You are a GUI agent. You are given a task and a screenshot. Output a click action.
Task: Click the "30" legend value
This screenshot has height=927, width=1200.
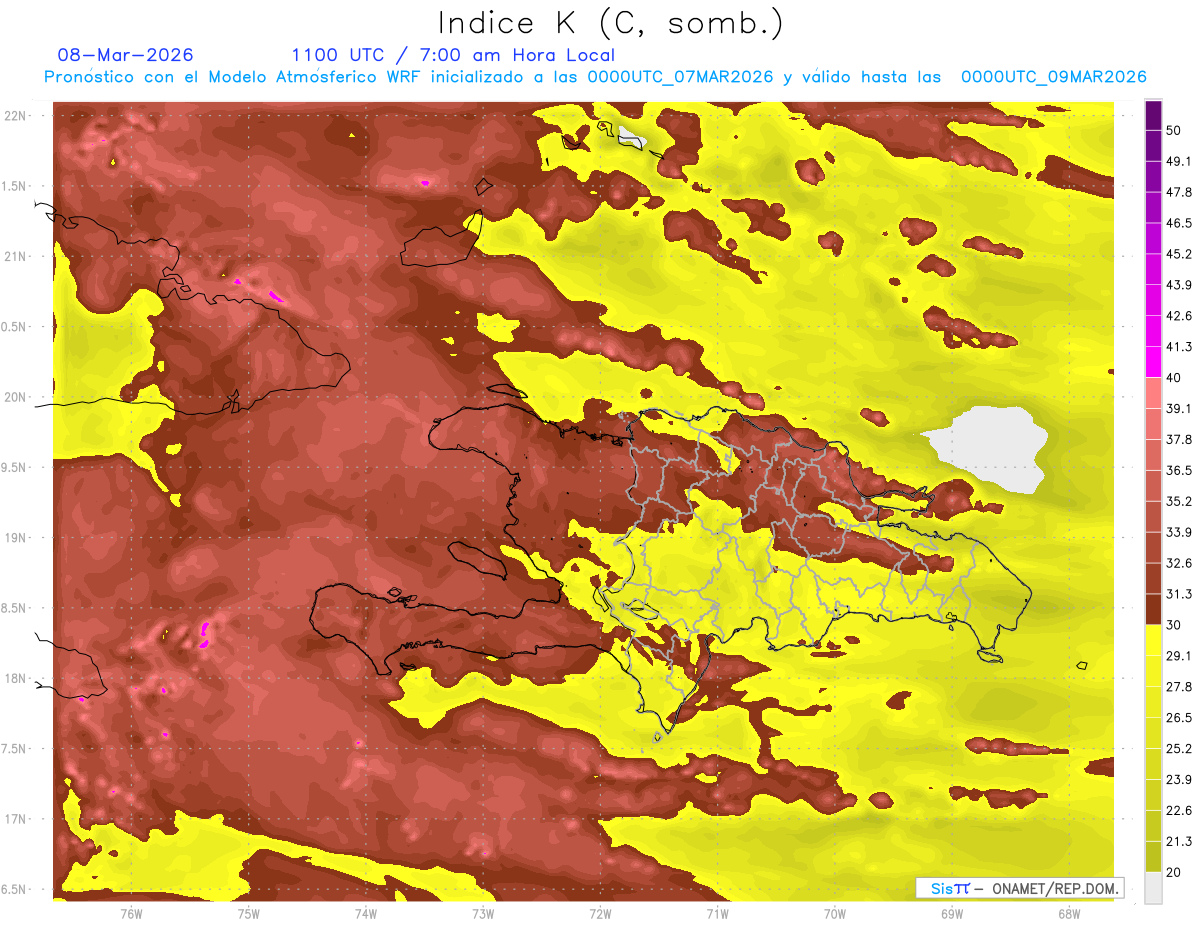[1176, 625]
